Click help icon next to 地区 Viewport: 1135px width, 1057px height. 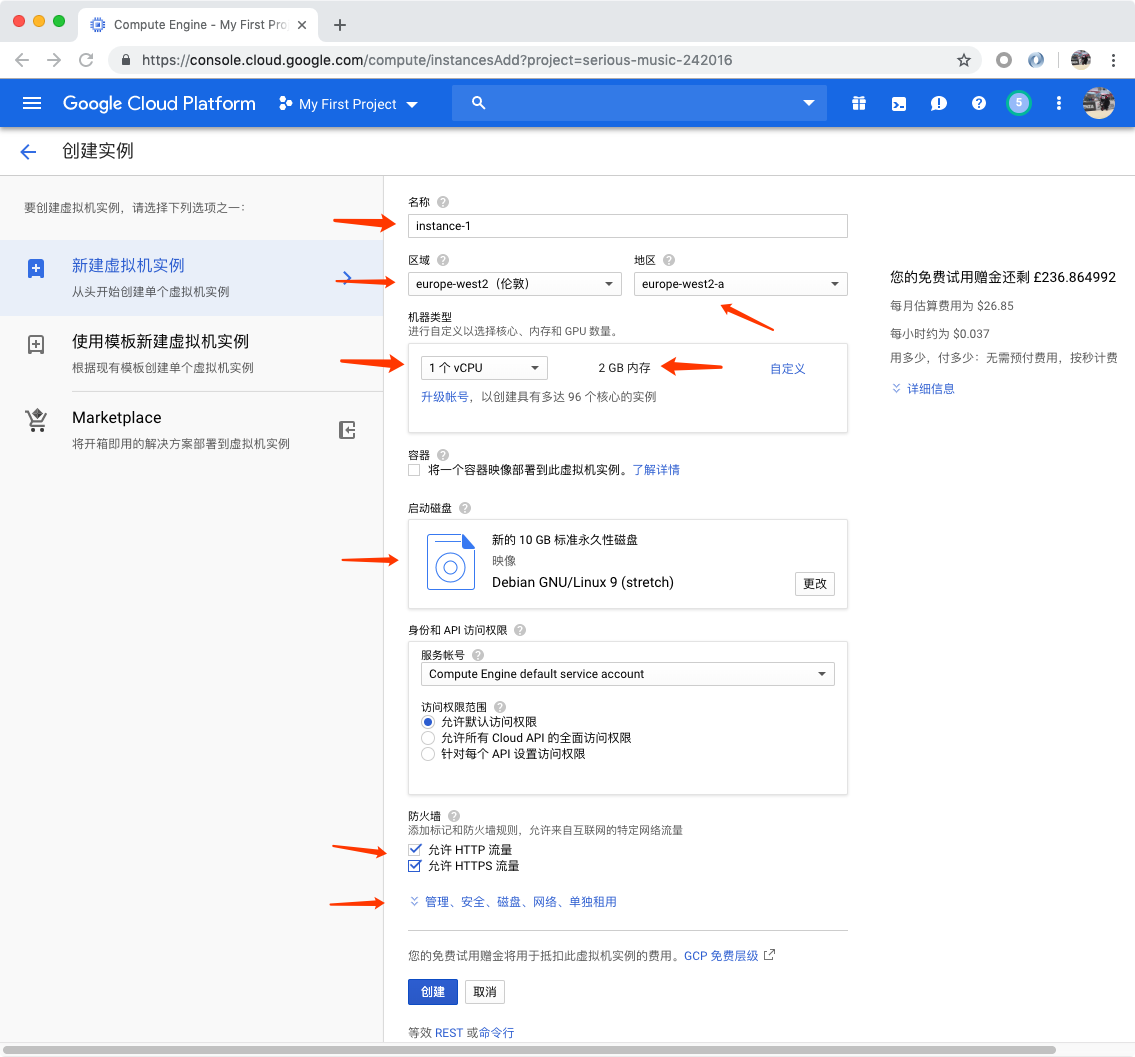pyautogui.click(x=669, y=260)
